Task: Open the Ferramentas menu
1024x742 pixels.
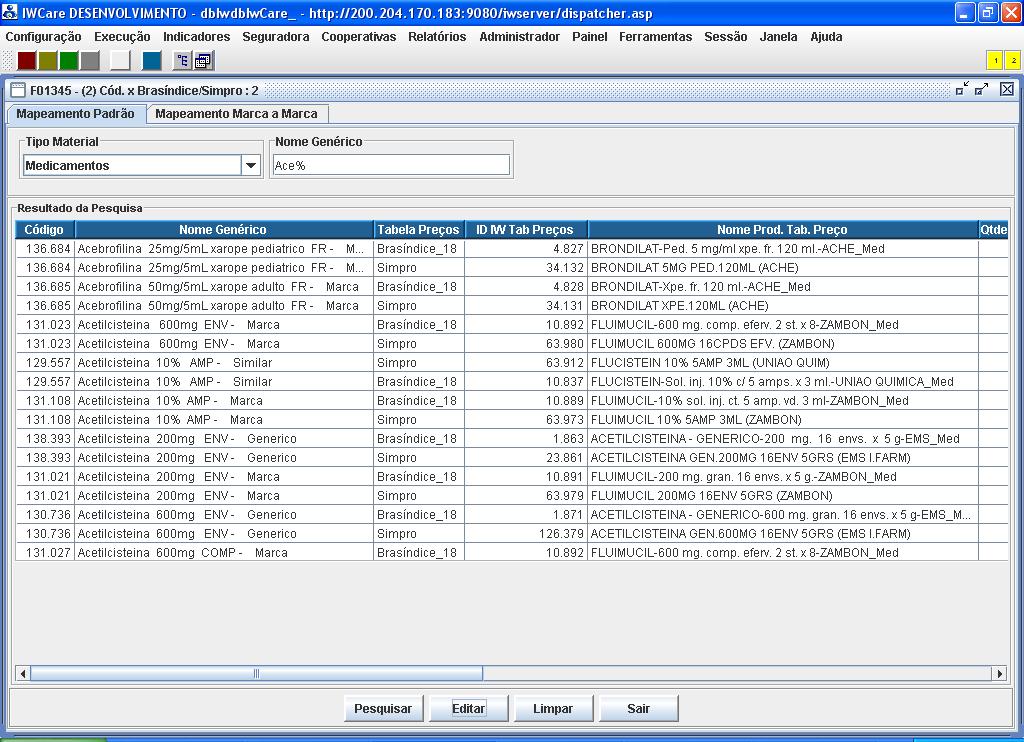Action: pyautogui.click(x=656, y=37)
